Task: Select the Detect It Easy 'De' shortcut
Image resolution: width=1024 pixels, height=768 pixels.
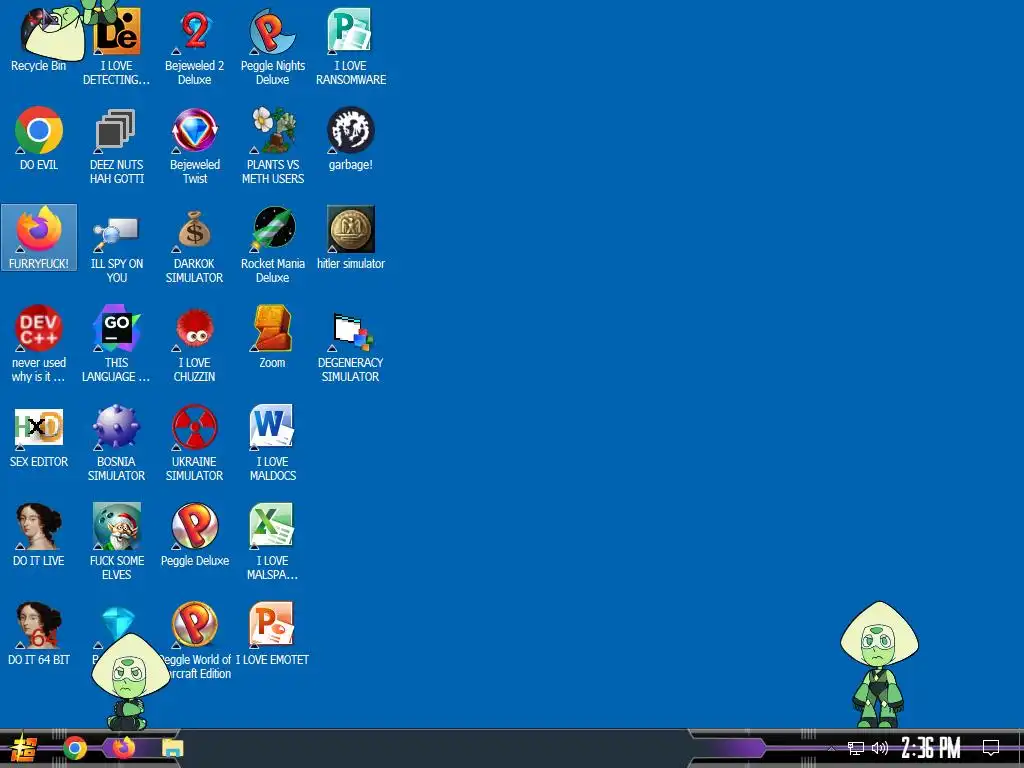Action: pos(116,46)
